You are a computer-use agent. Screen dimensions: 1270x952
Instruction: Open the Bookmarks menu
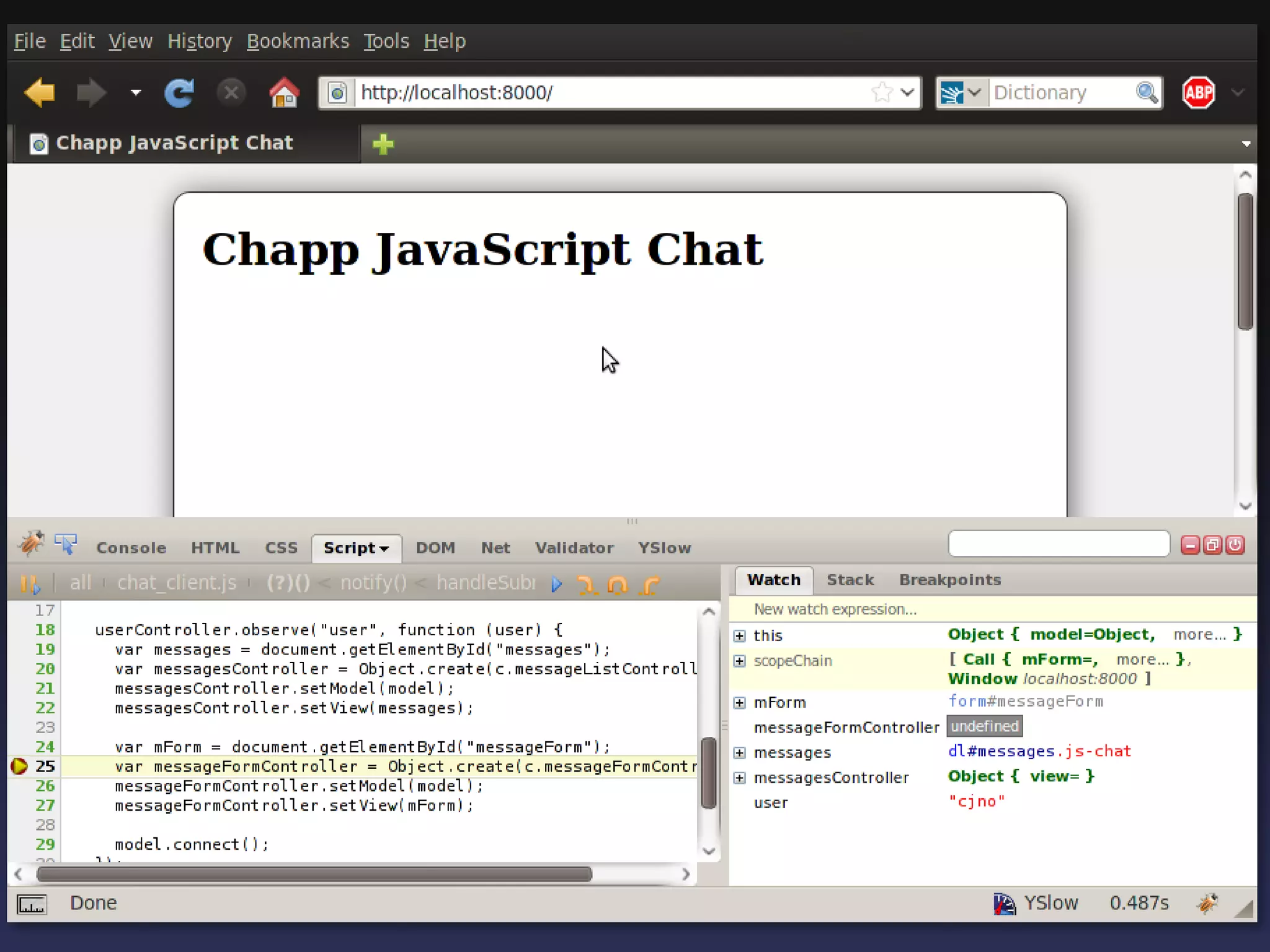click(x=298, y=41)
